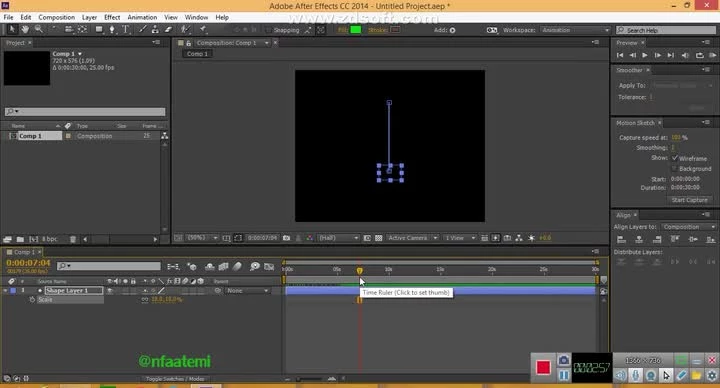Screen dimensions: 720x388
Task: Click the Stroke color swatch
Action: (x=394, y=30)
